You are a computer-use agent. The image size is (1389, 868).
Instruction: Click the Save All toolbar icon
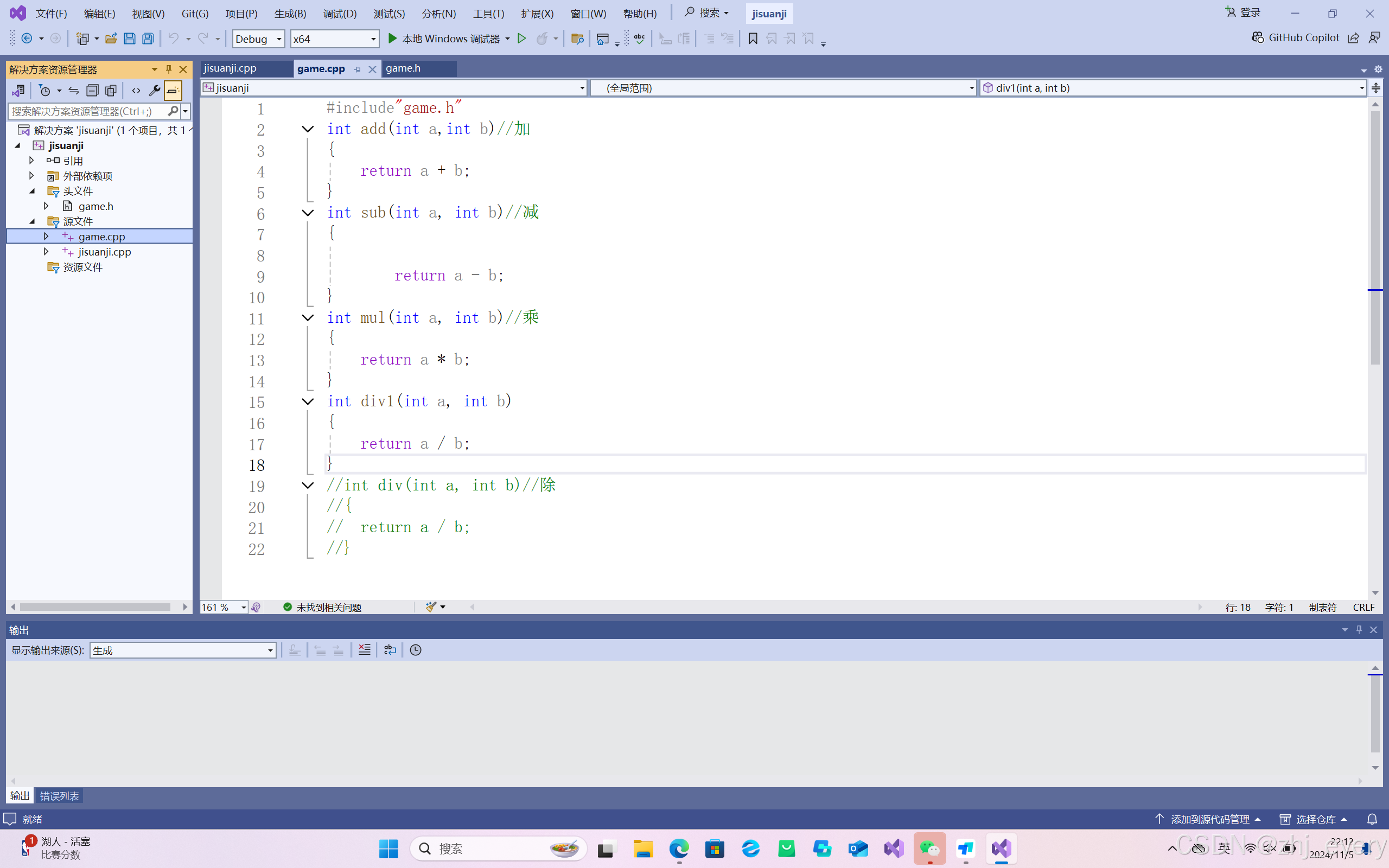pos(148,39)
